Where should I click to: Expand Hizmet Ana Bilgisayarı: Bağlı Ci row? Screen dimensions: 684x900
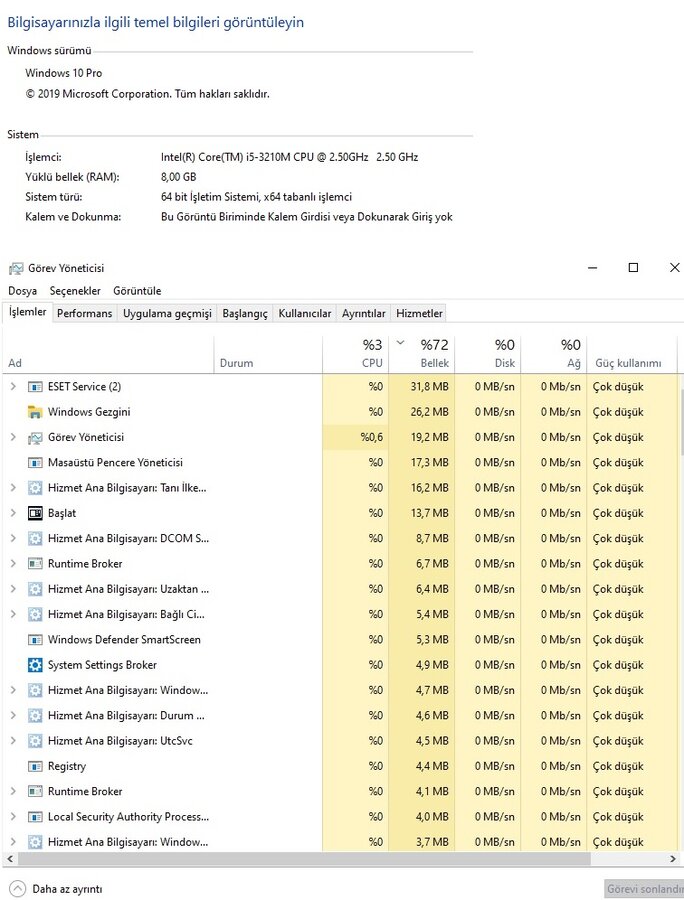pyautogui.click(x=13, y=614)
